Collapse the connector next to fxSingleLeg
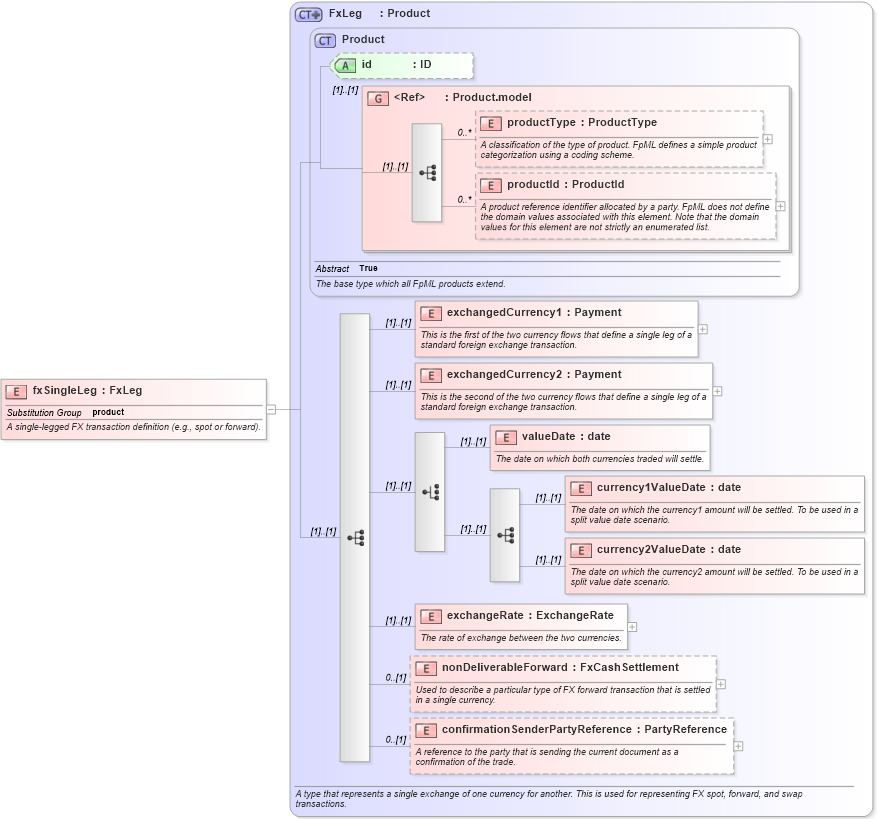 click(270, 408)
